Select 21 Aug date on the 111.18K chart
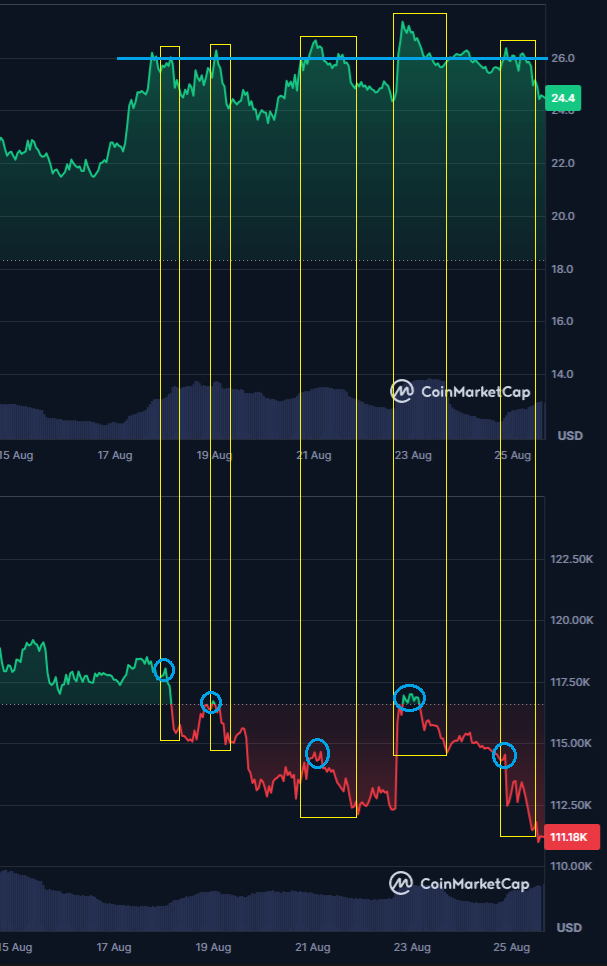Image resolution: width=607 pixels, height=966 pixels. [x=312, y=947]
